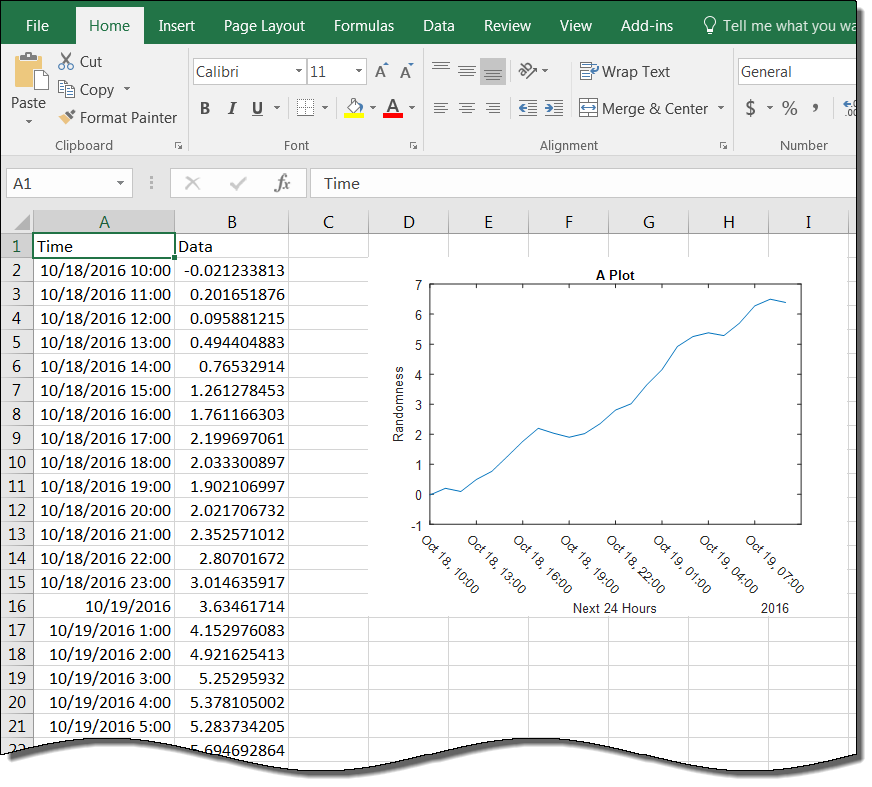
Task: Click the Increase Indent icon
Action: pos(555,109)
